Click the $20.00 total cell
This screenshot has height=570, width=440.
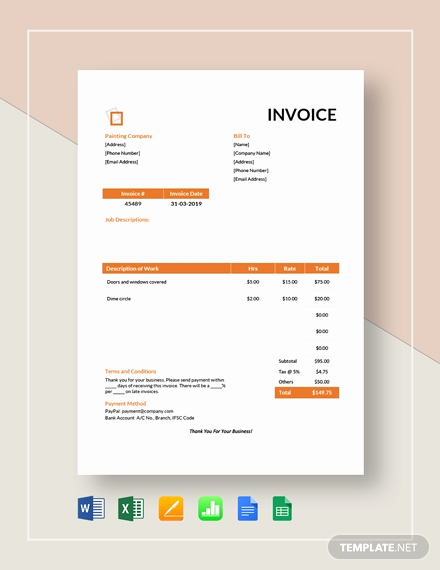click(x=322, y=298)
